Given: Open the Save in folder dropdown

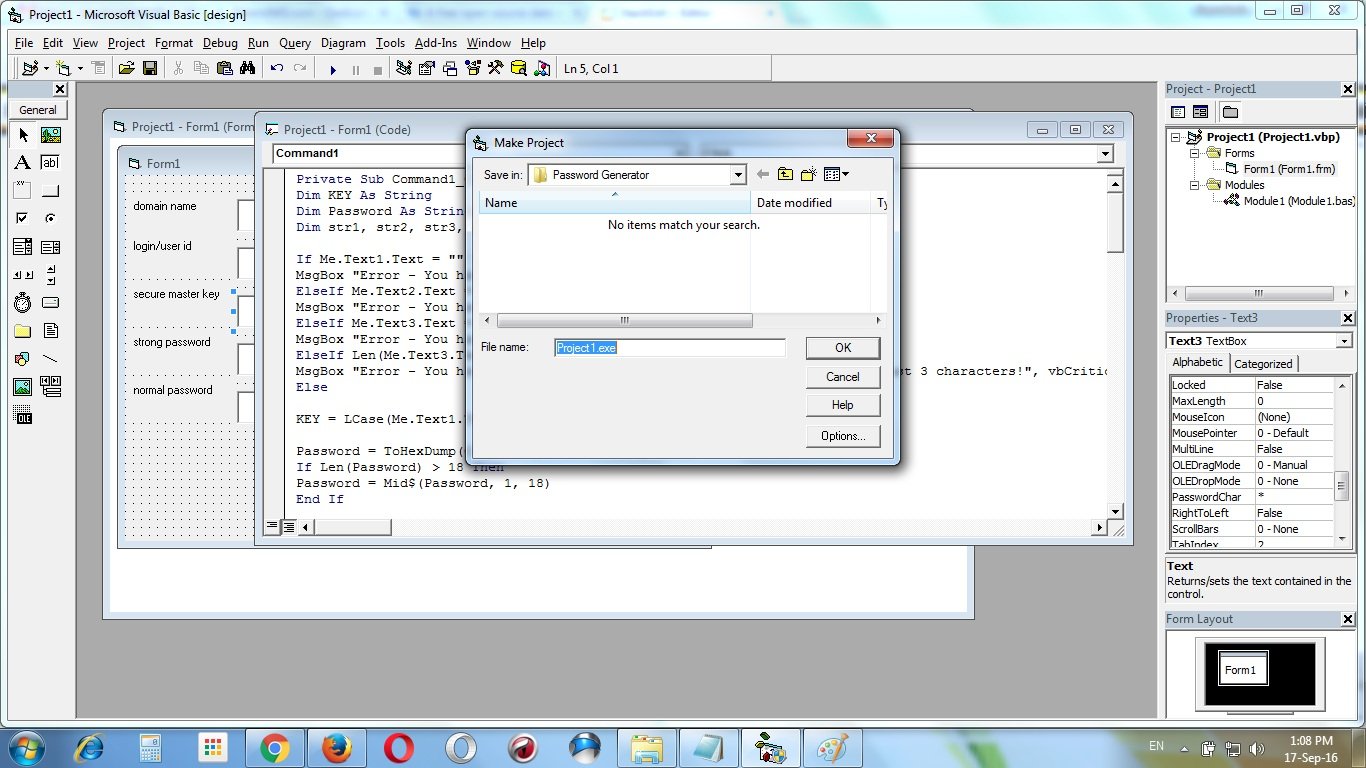Looking at the screenshot, I should pyautogui.click(x=738, y=175).
